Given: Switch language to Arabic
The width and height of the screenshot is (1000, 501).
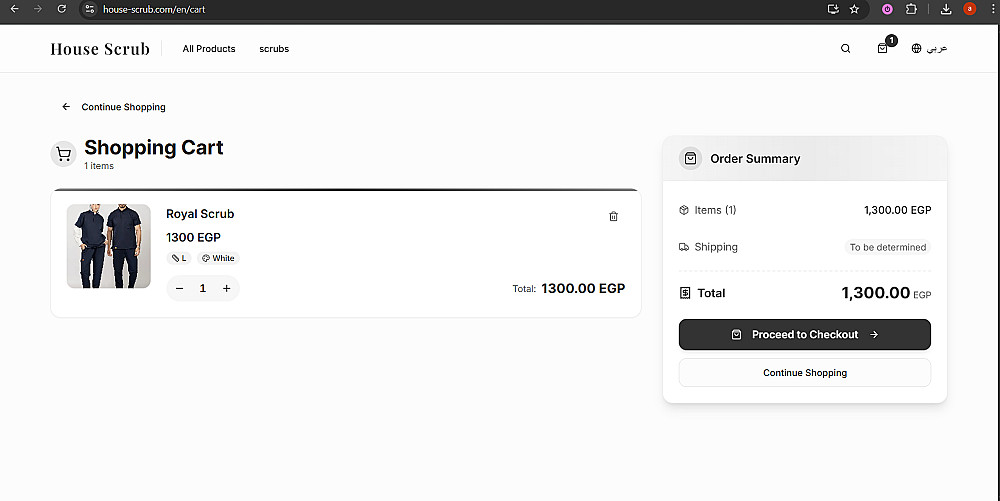Looking at the screenshot, I should click(x=930, y=49).
